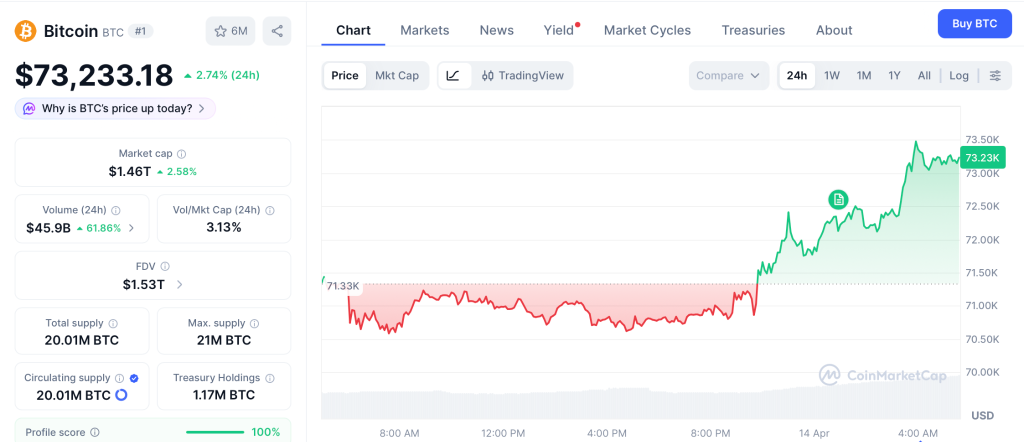Screen dimensions: 1024x442
Task: Switch to the Market Cycles tab
Action: [647, 30]
